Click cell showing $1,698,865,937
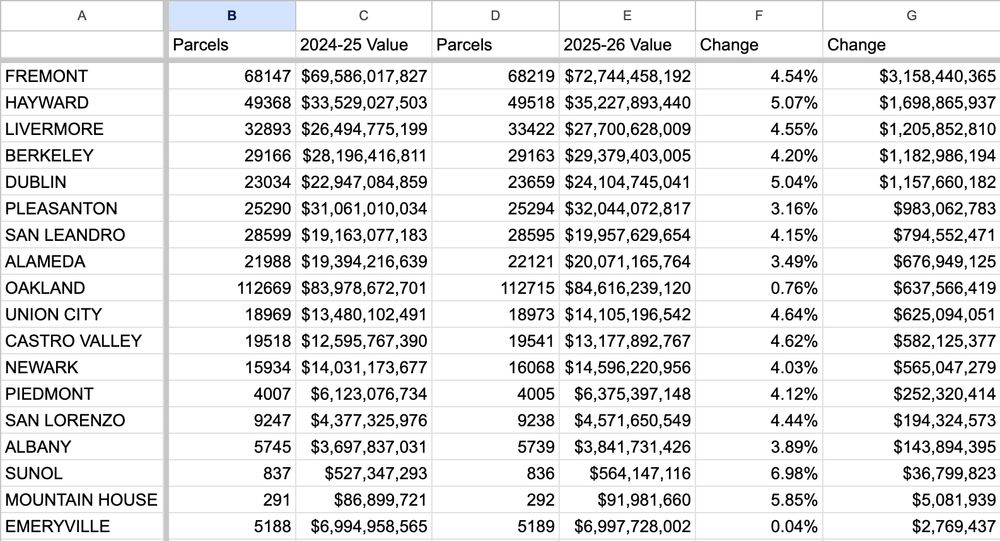The height and width of the screenshot is (541, 1000). coord(911,103)
